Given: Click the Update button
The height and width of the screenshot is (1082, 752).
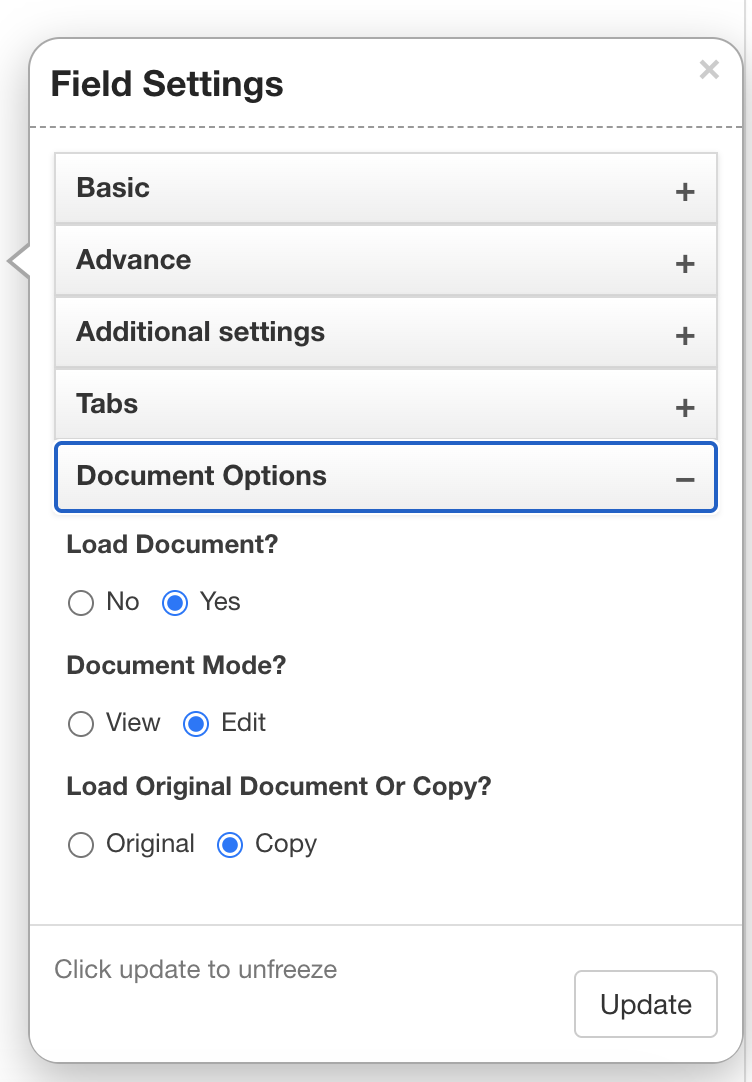Looking at the screenshot, I should tap(646, 1004).
